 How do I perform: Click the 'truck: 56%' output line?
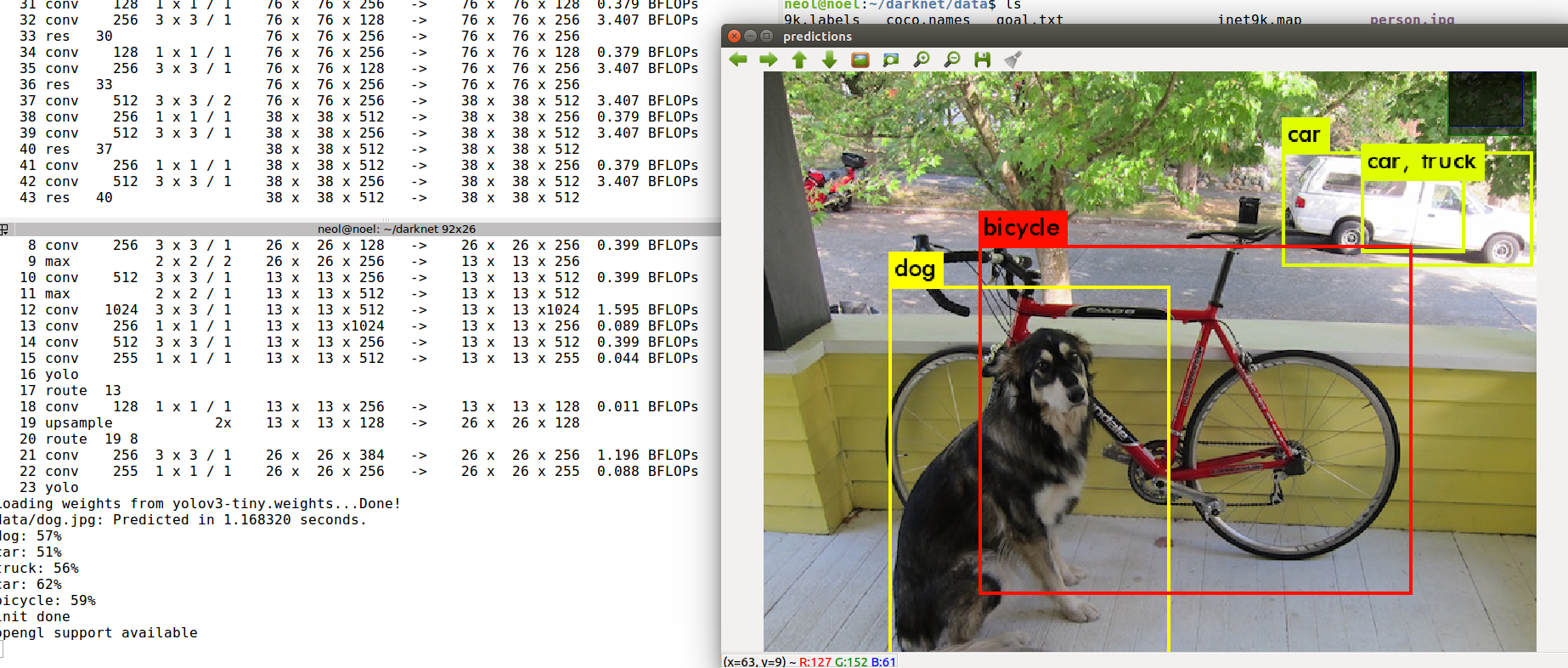tap(39, 569)
